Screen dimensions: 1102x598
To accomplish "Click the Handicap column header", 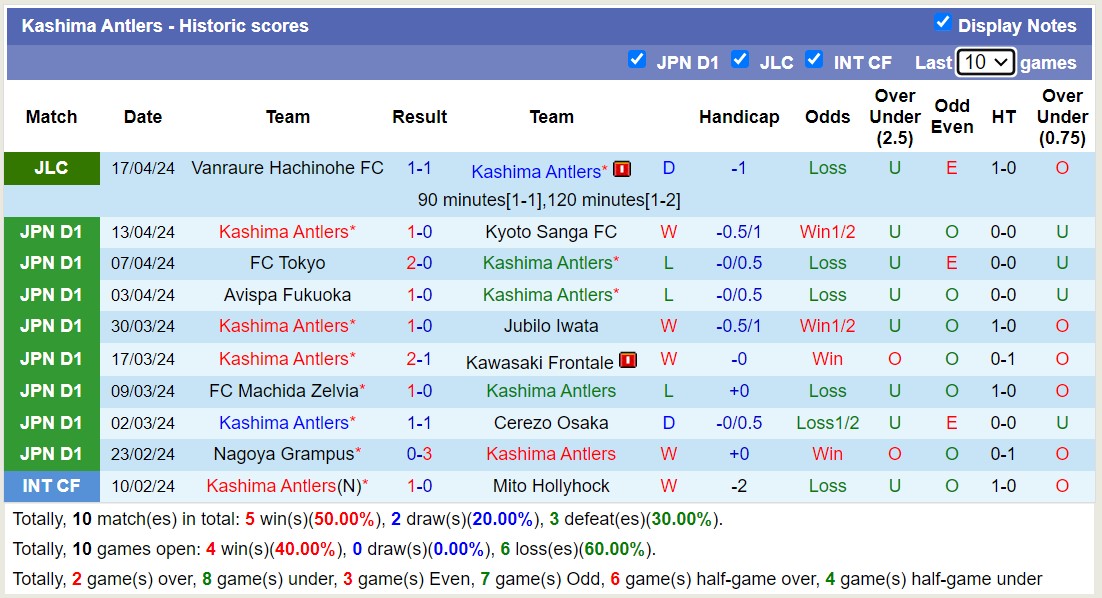I will point(739,116).
